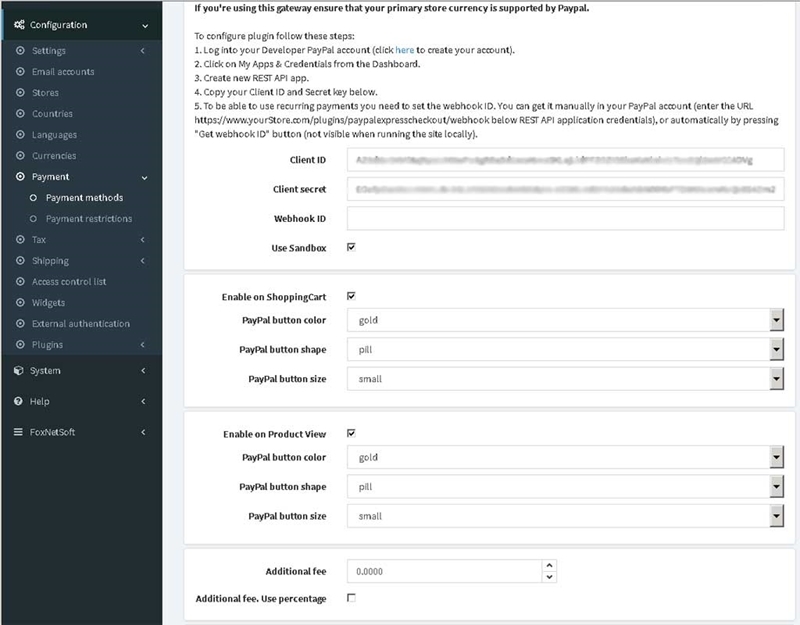
Task: Expand the System menu arrow
Action: coord(143,370)
